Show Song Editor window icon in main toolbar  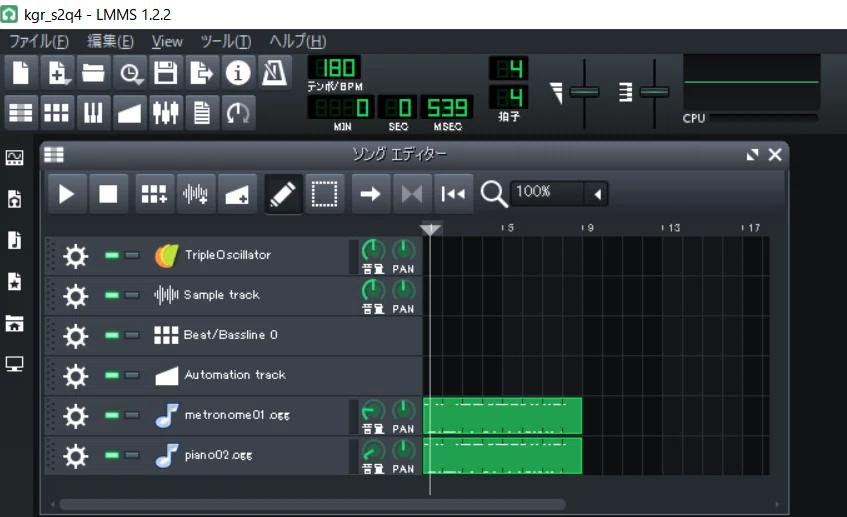click(x=21, y=113)
